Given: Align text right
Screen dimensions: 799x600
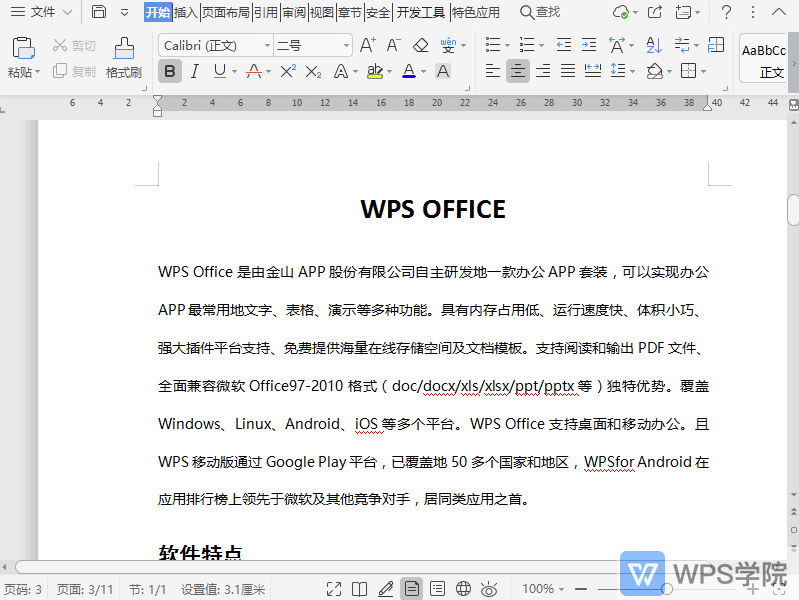Looking at the screenshot, I should [543, 71].
